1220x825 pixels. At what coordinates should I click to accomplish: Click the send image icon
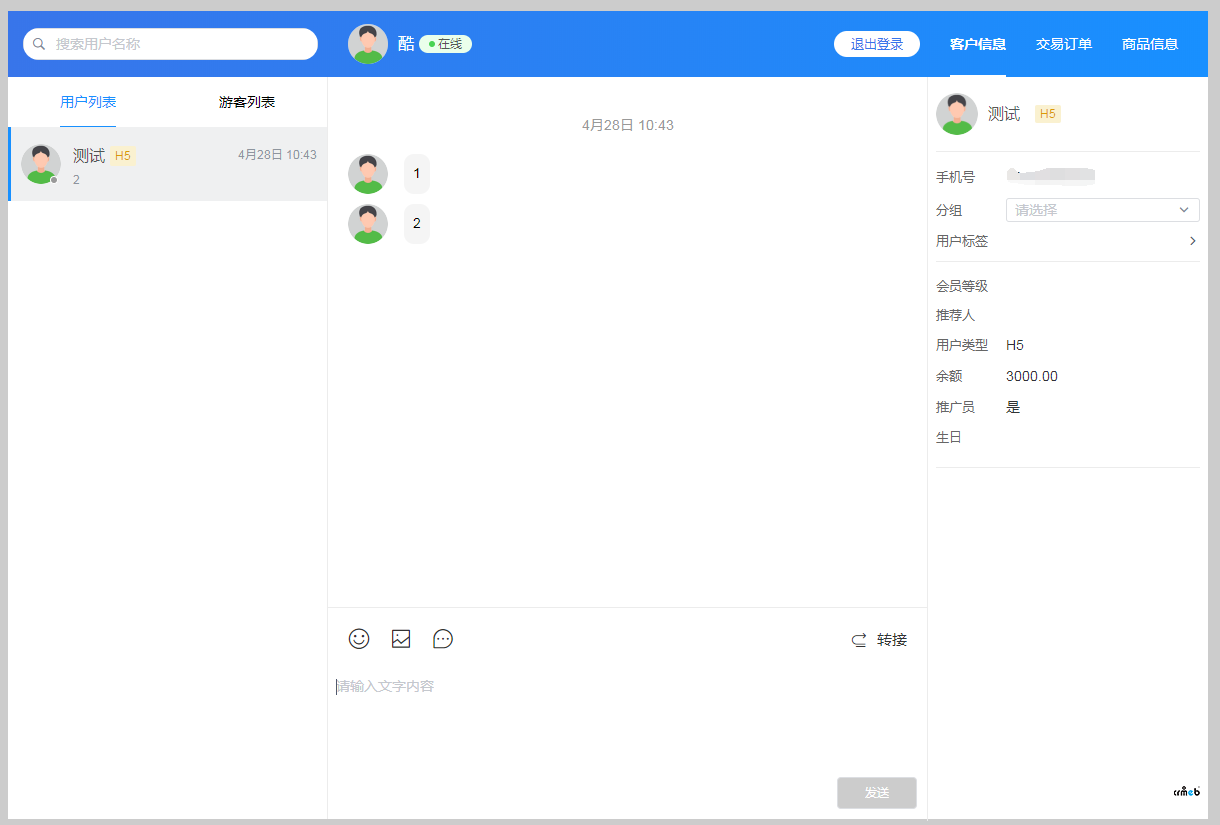(x=401, y=638)
